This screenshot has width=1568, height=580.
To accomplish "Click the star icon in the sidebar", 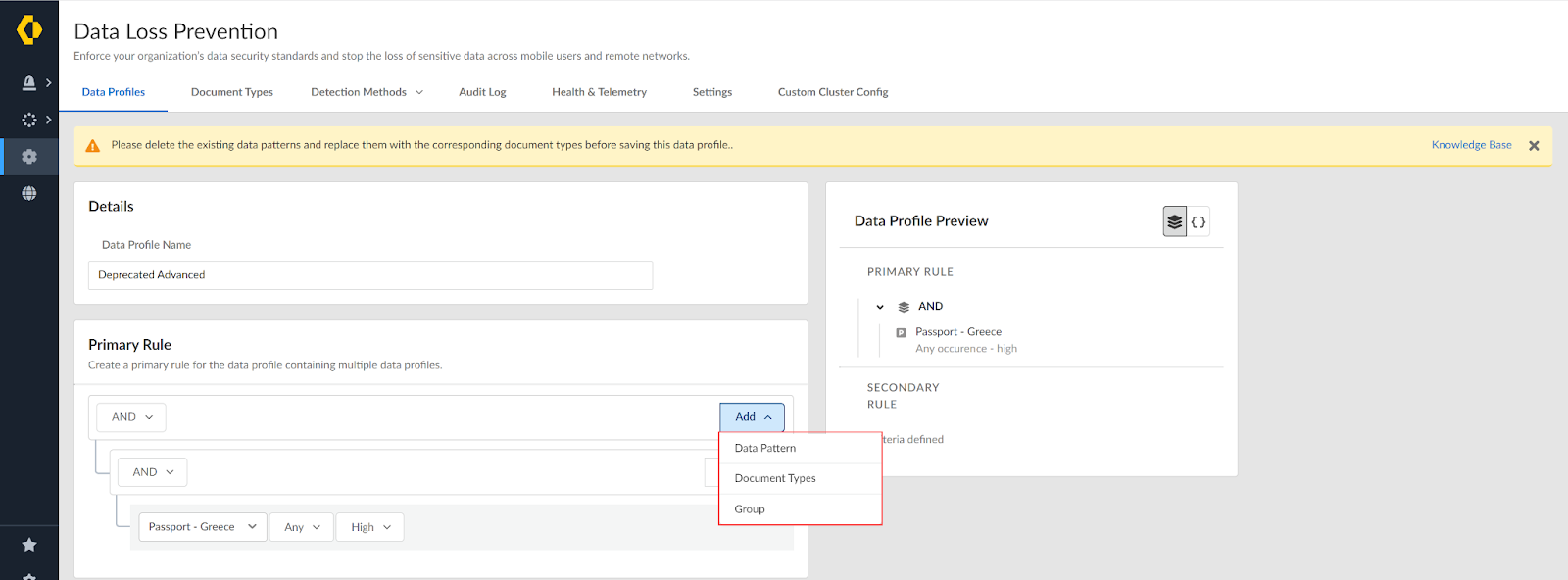I will click(x=29, y=545).
